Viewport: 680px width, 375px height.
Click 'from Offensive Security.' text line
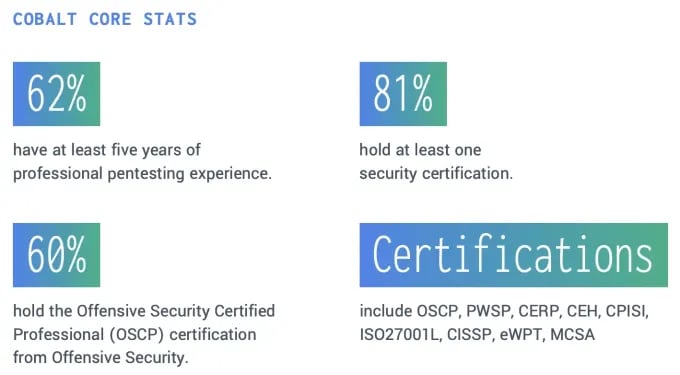click(101, 358)
